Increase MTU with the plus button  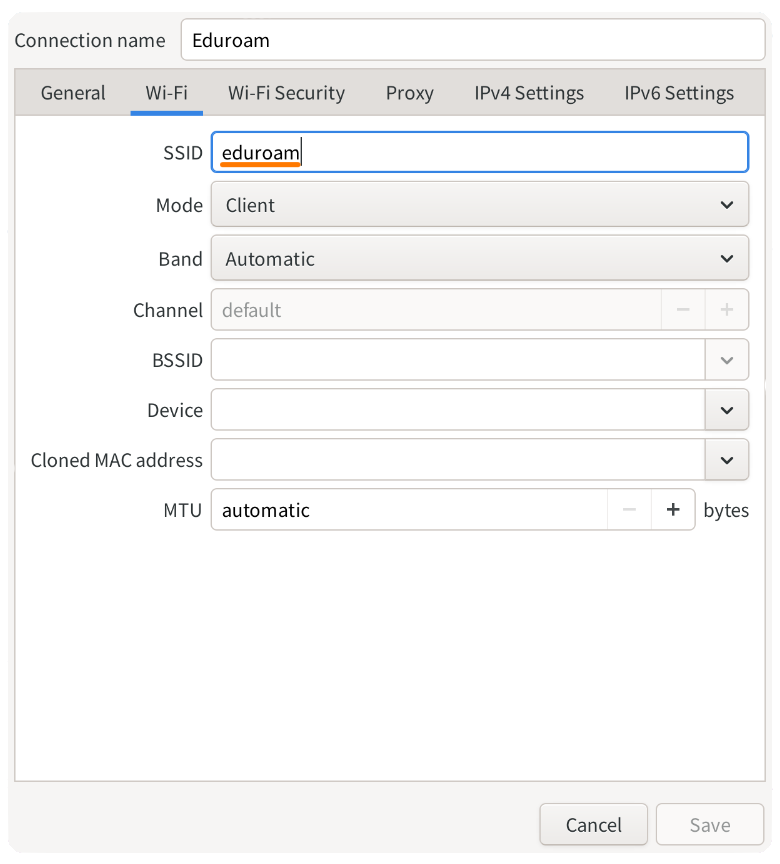pos(673,510)
